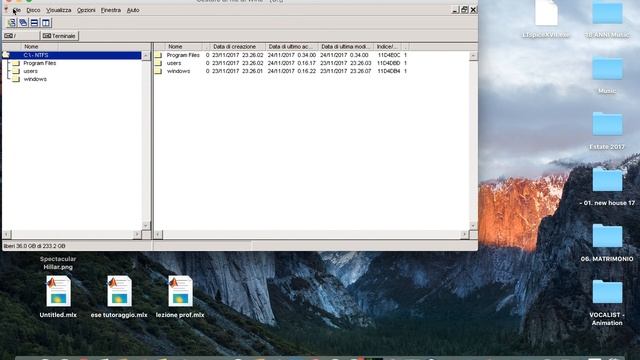This screenshot has width=640, height=360.
Task: Open the File menu
Action: (16, 10)
